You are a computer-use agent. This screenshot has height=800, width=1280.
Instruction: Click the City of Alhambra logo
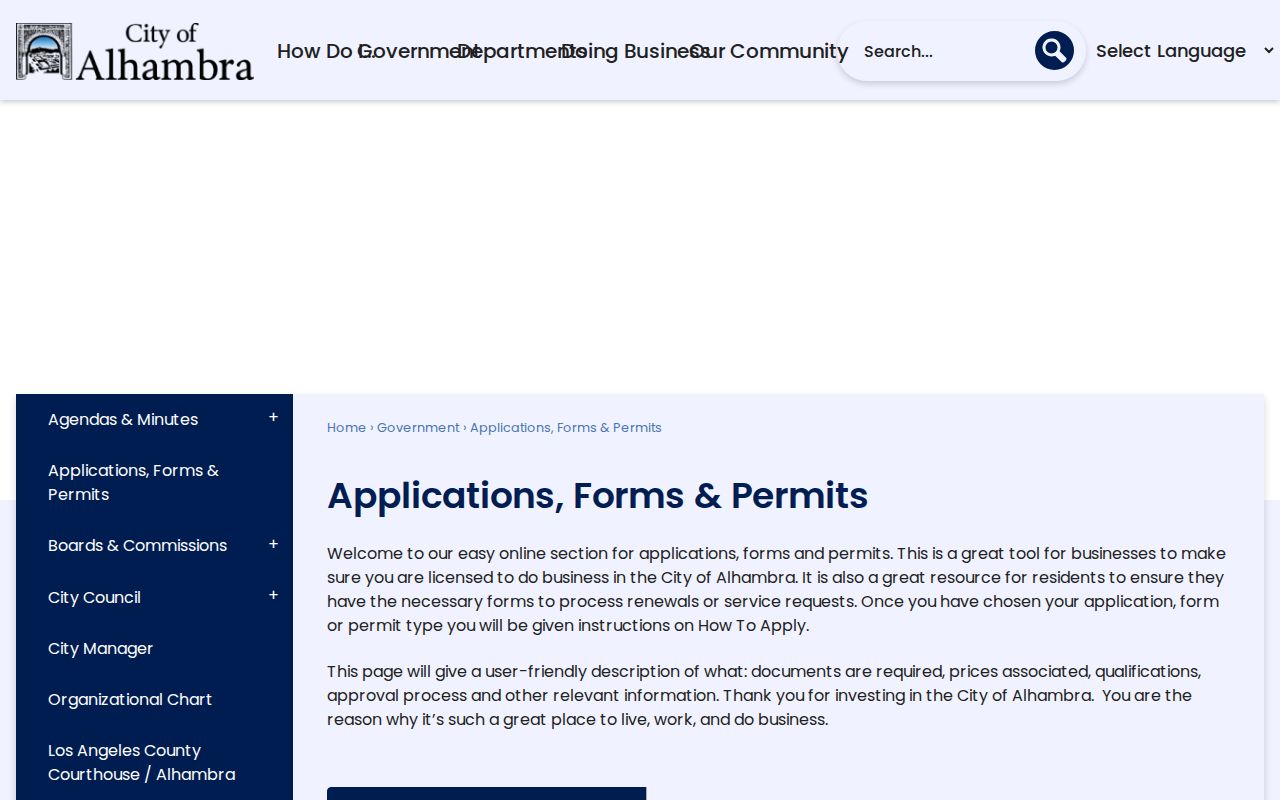pyautogui.click(x=135, y=51)
